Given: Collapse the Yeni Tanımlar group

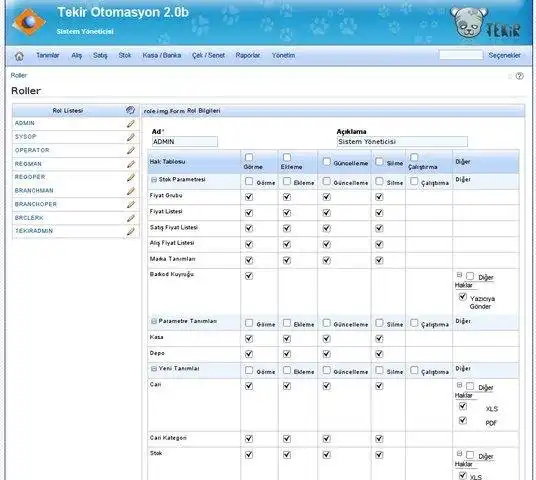Looking at the screenshot, I should click(154, 369).
